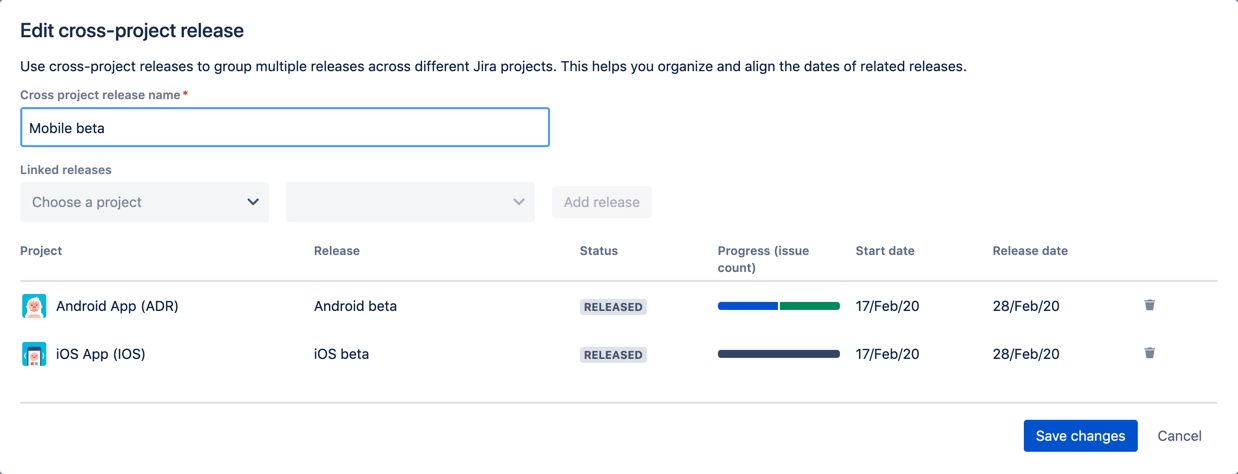Open the empty release selection dropdown
Viewport: 1238px width, 474px height.
click(x=411, y=202)
